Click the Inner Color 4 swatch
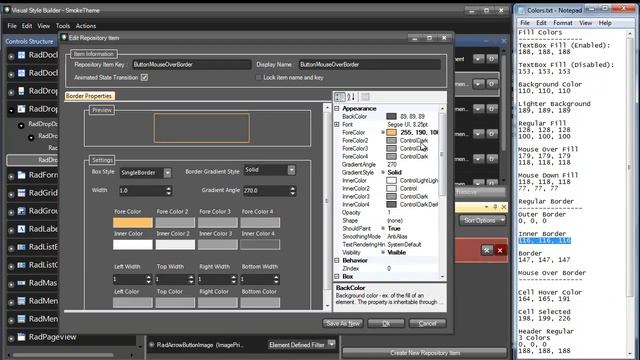640x360 pixels. pyautogui.click(x=260, y=244)
